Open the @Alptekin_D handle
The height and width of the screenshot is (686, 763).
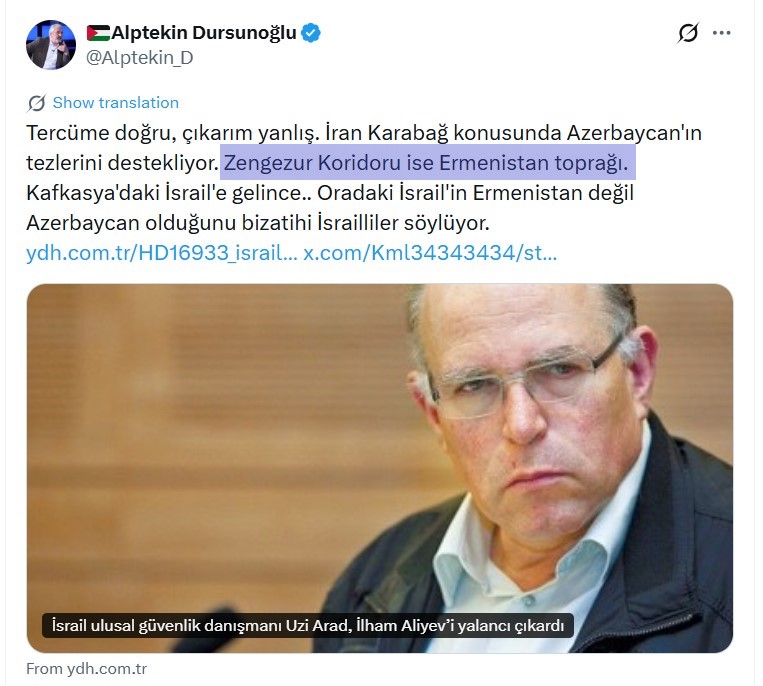[140, 58]
